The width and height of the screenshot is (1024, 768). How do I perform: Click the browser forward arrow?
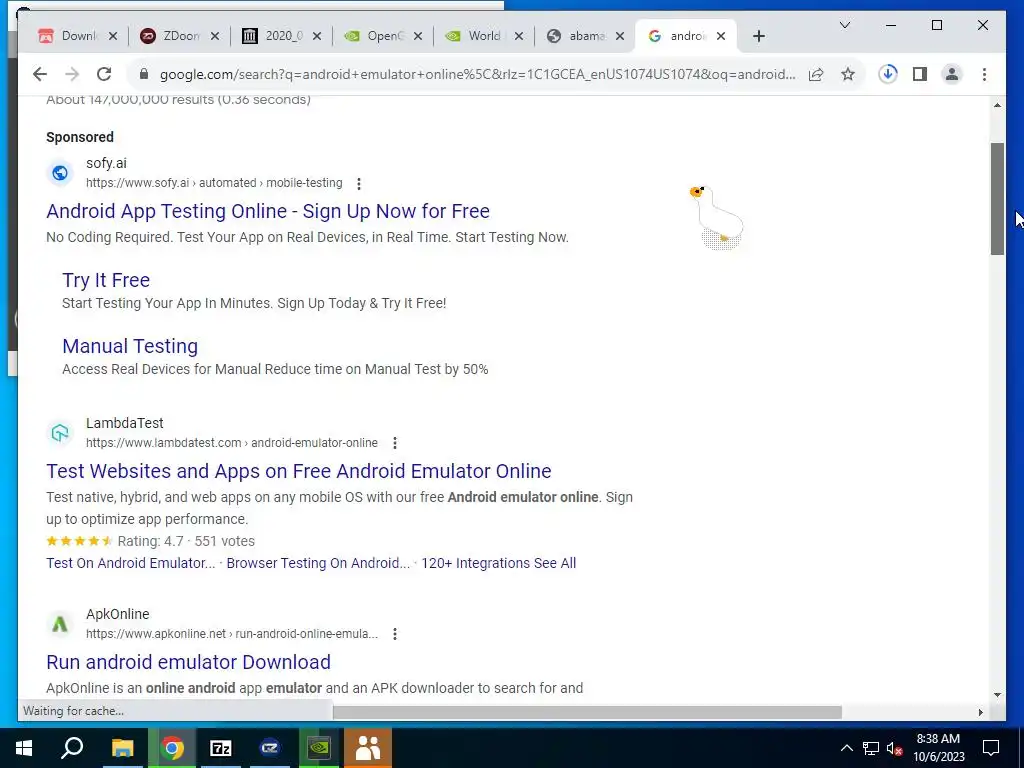[72, 74]
